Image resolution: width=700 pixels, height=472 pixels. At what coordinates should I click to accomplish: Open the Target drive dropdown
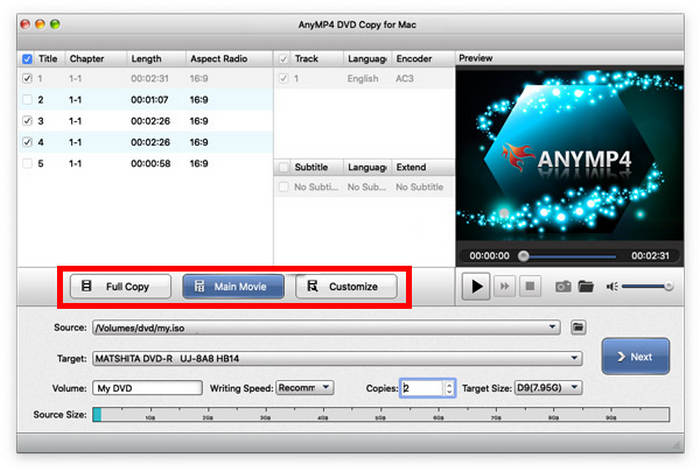[575, 357]
